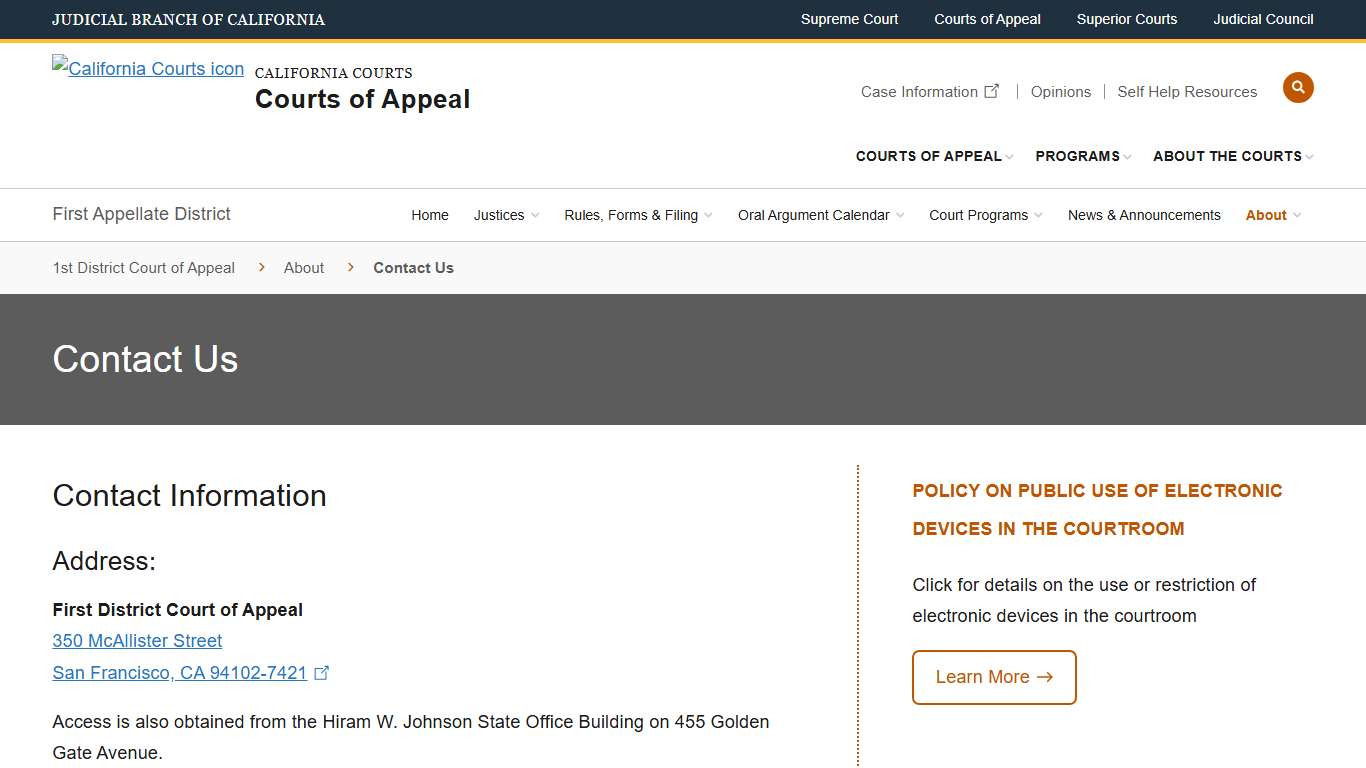Open the 350 McAllister Street address link

(x=137, y=641)
